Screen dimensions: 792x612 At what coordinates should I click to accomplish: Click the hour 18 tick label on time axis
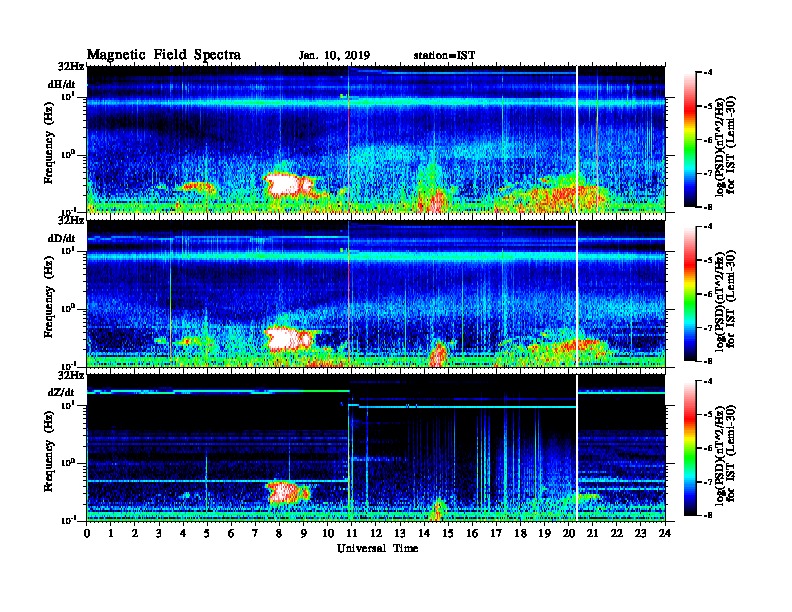520,533
